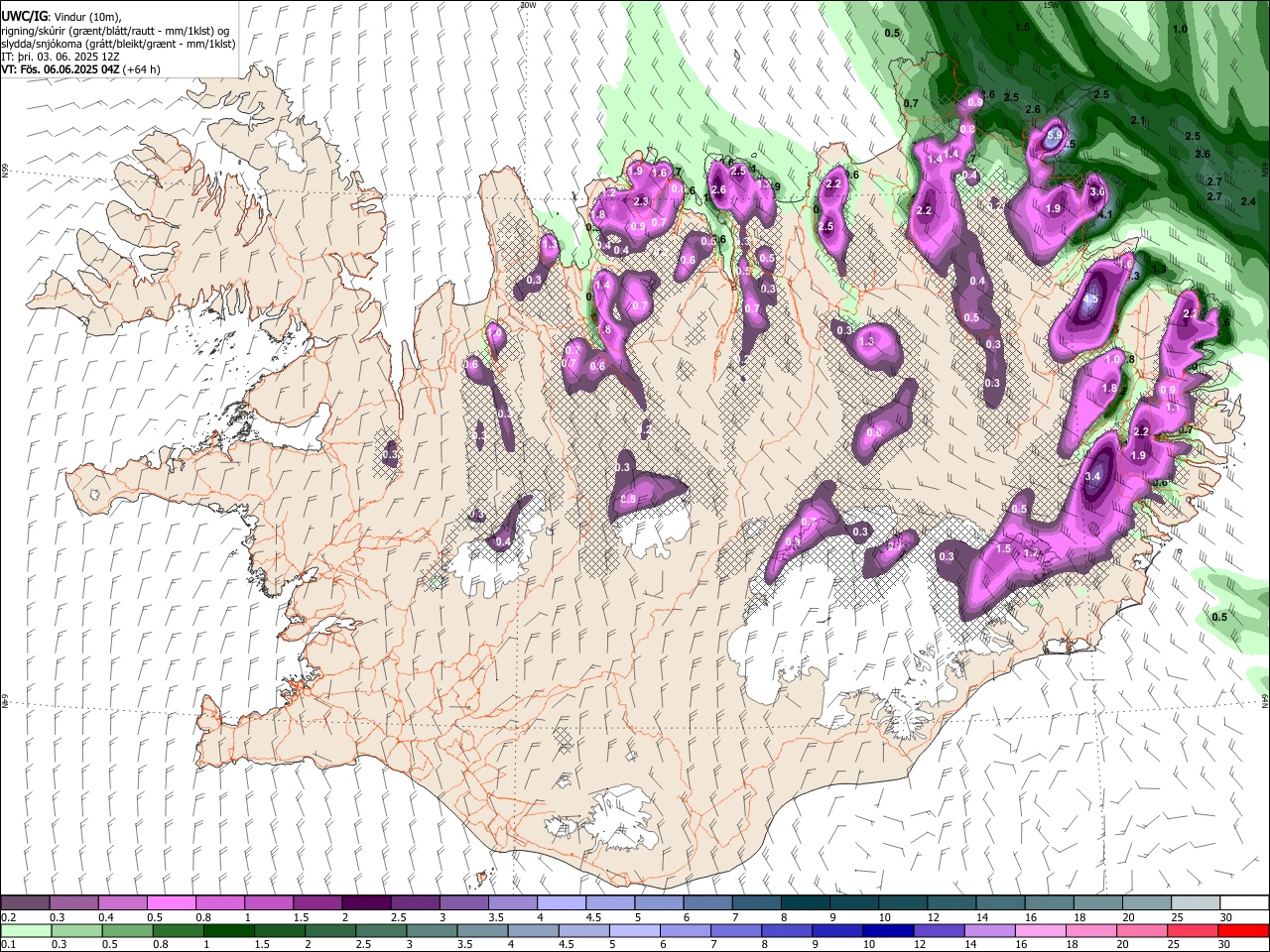Click the 'rigning/skúrir (grænt/blátt/rautt' header line
Image resolution: width=1270 pixels, height=952 pixels.
[114, 31]
